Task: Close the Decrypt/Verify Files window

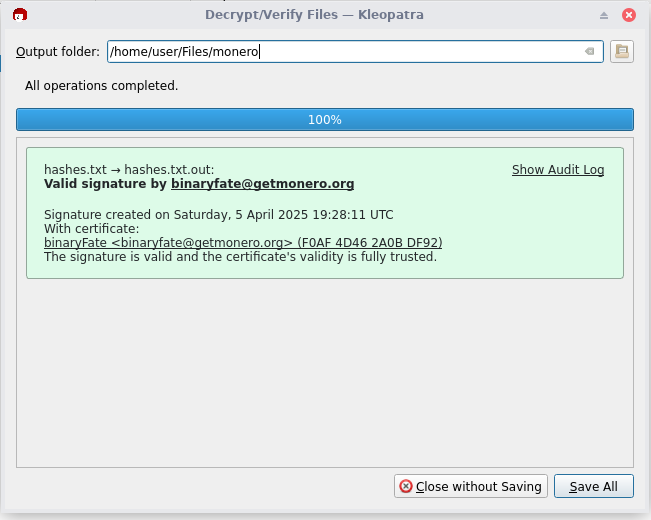Action: pos(629,15)
